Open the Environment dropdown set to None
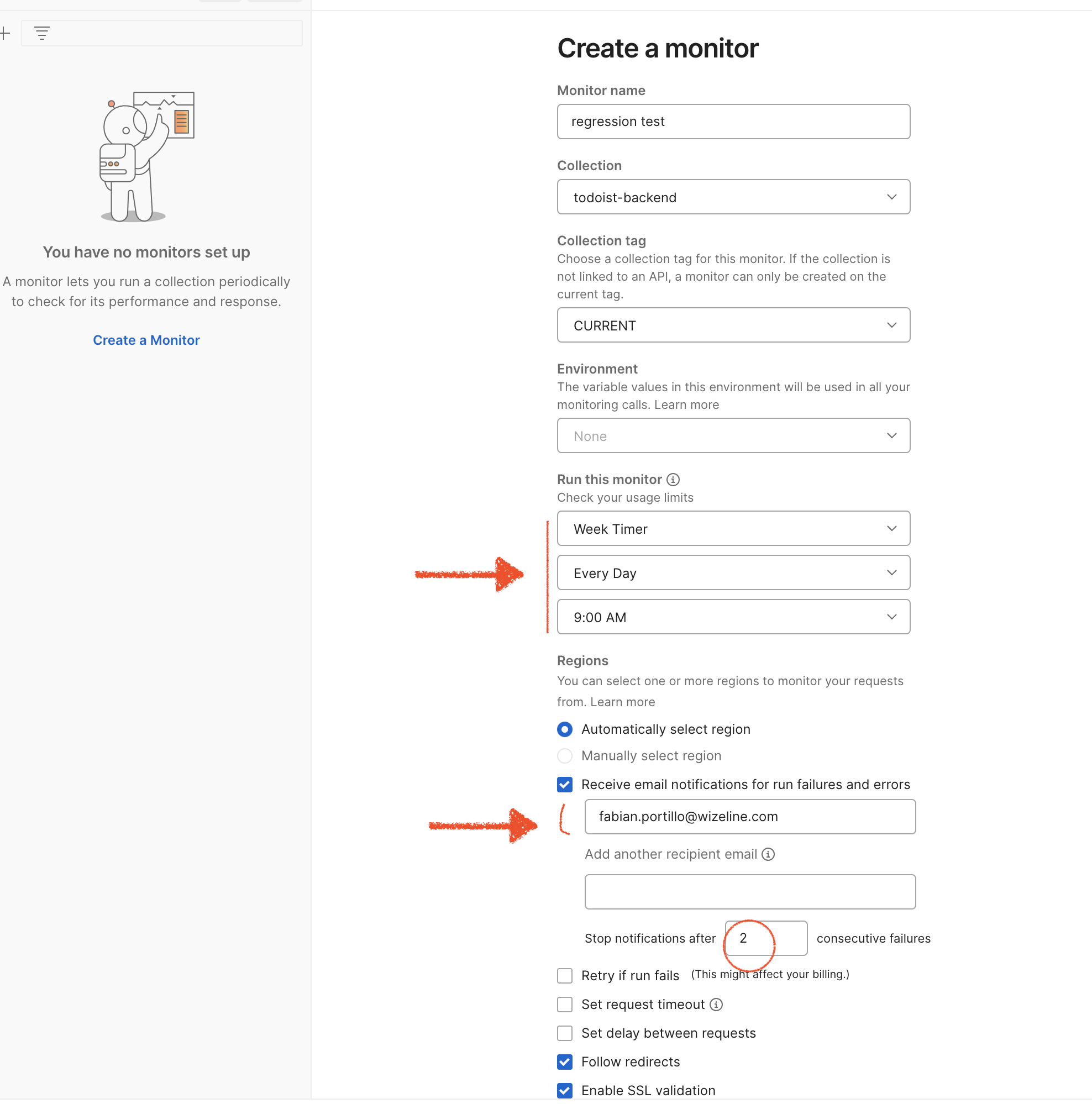This screenshot has width=1092, height=1104. coord(733,436)
